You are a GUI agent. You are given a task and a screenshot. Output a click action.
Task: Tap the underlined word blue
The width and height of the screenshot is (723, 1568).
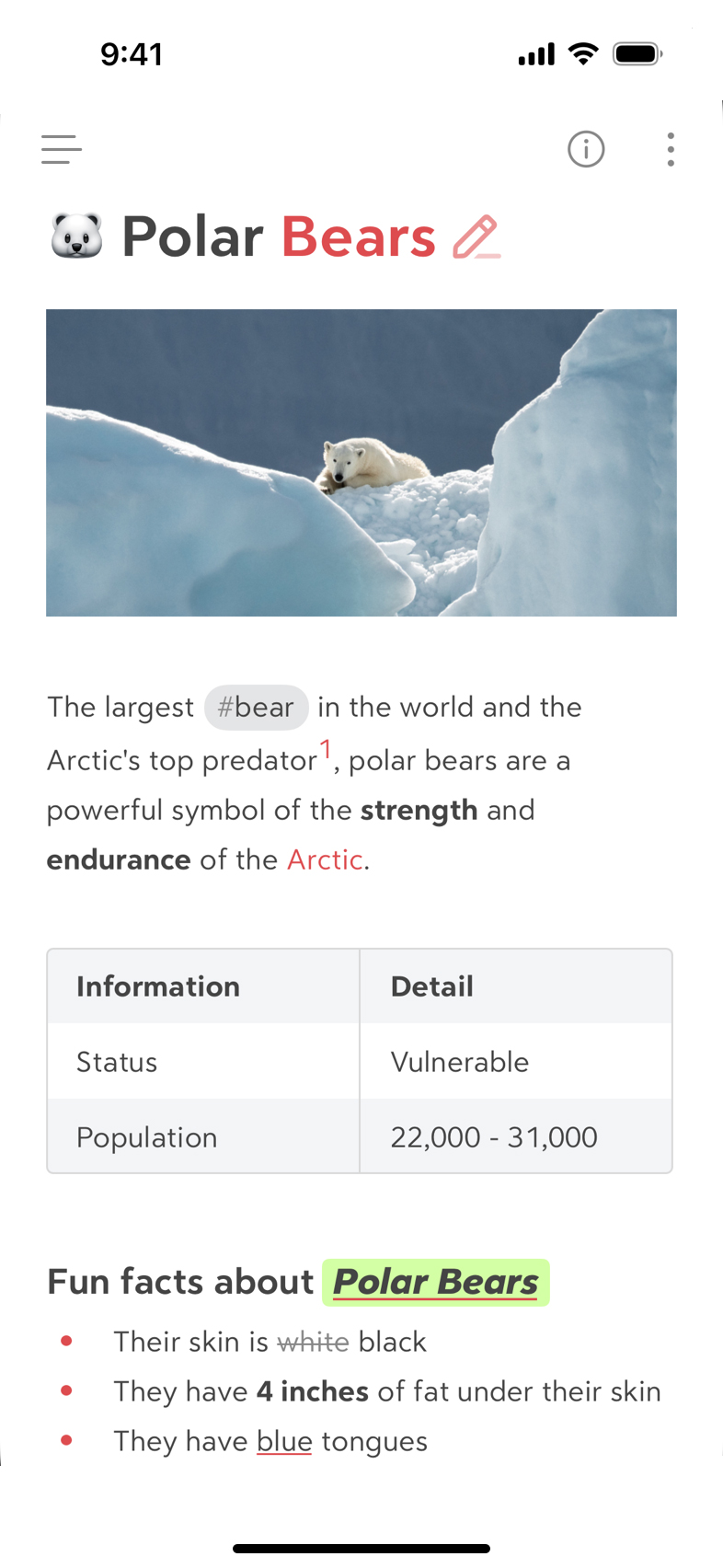click(x=284, y=1441)
